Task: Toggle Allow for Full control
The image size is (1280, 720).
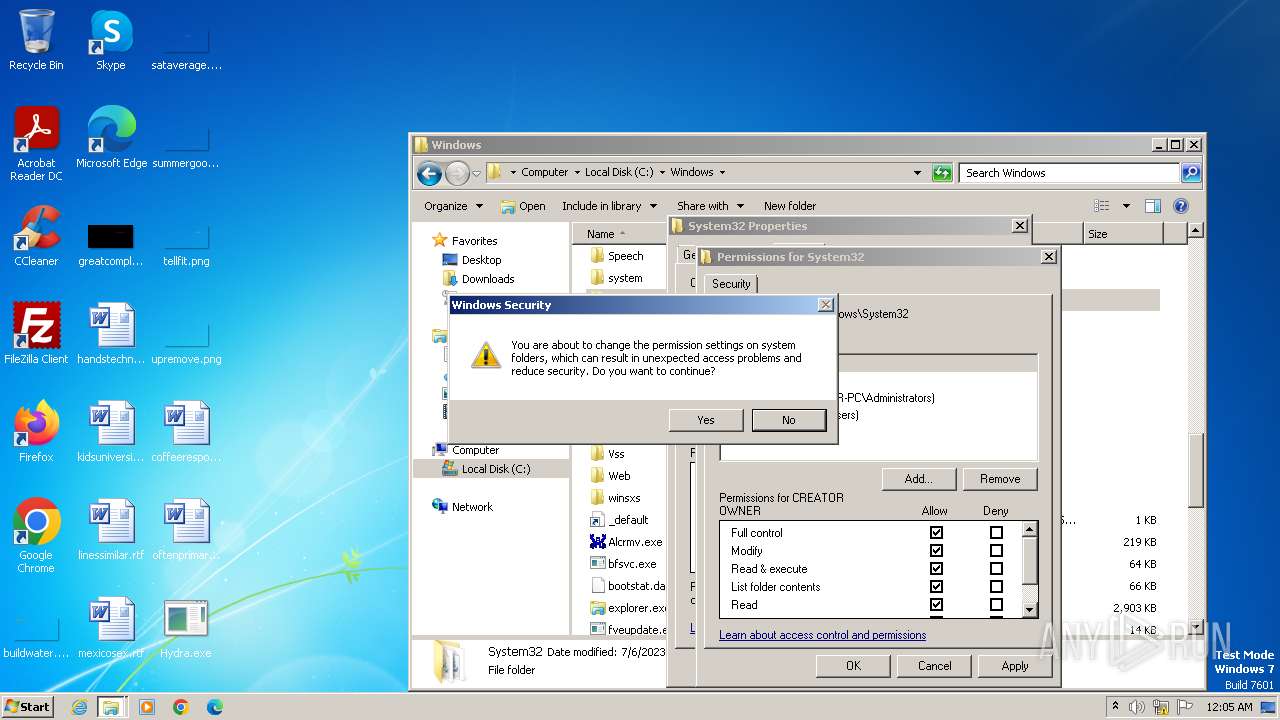Action: 936,533
